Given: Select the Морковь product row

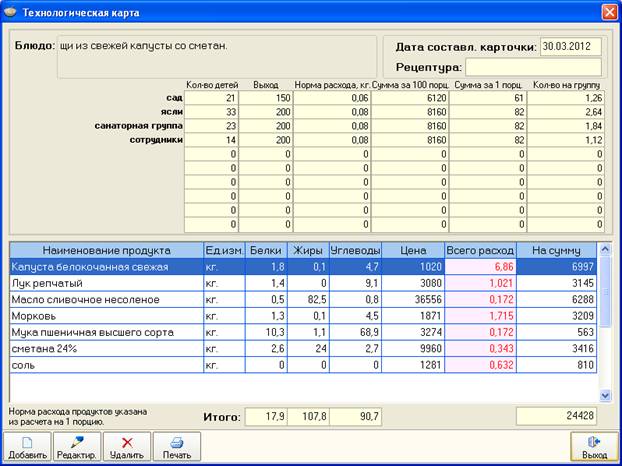Looking at the screenshot, I should [x=303, y=316].
